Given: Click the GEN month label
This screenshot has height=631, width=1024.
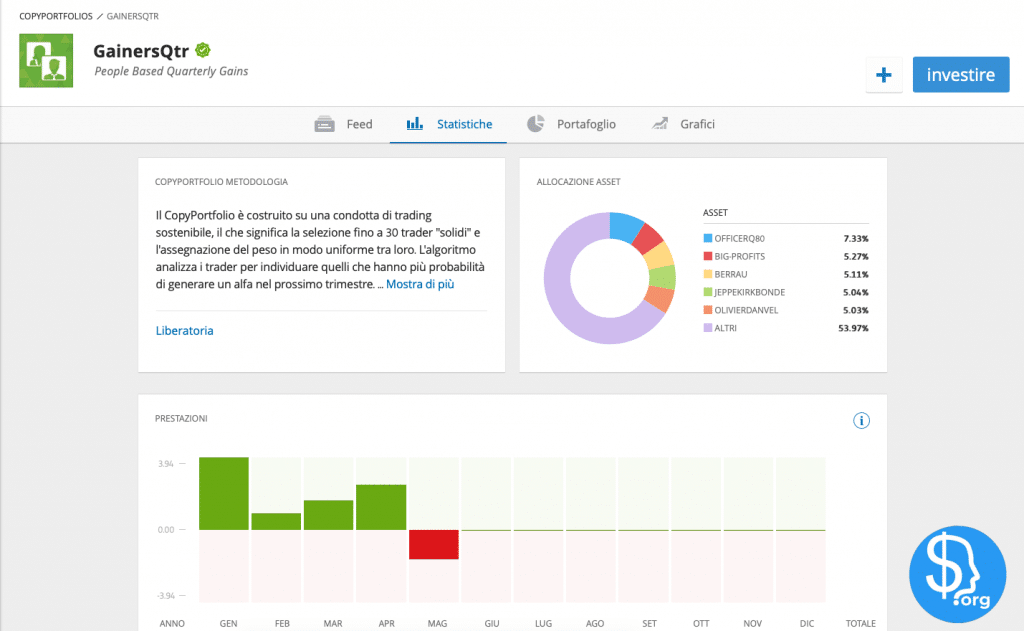Looking at the screenshot, I should (x=229, y=623).
